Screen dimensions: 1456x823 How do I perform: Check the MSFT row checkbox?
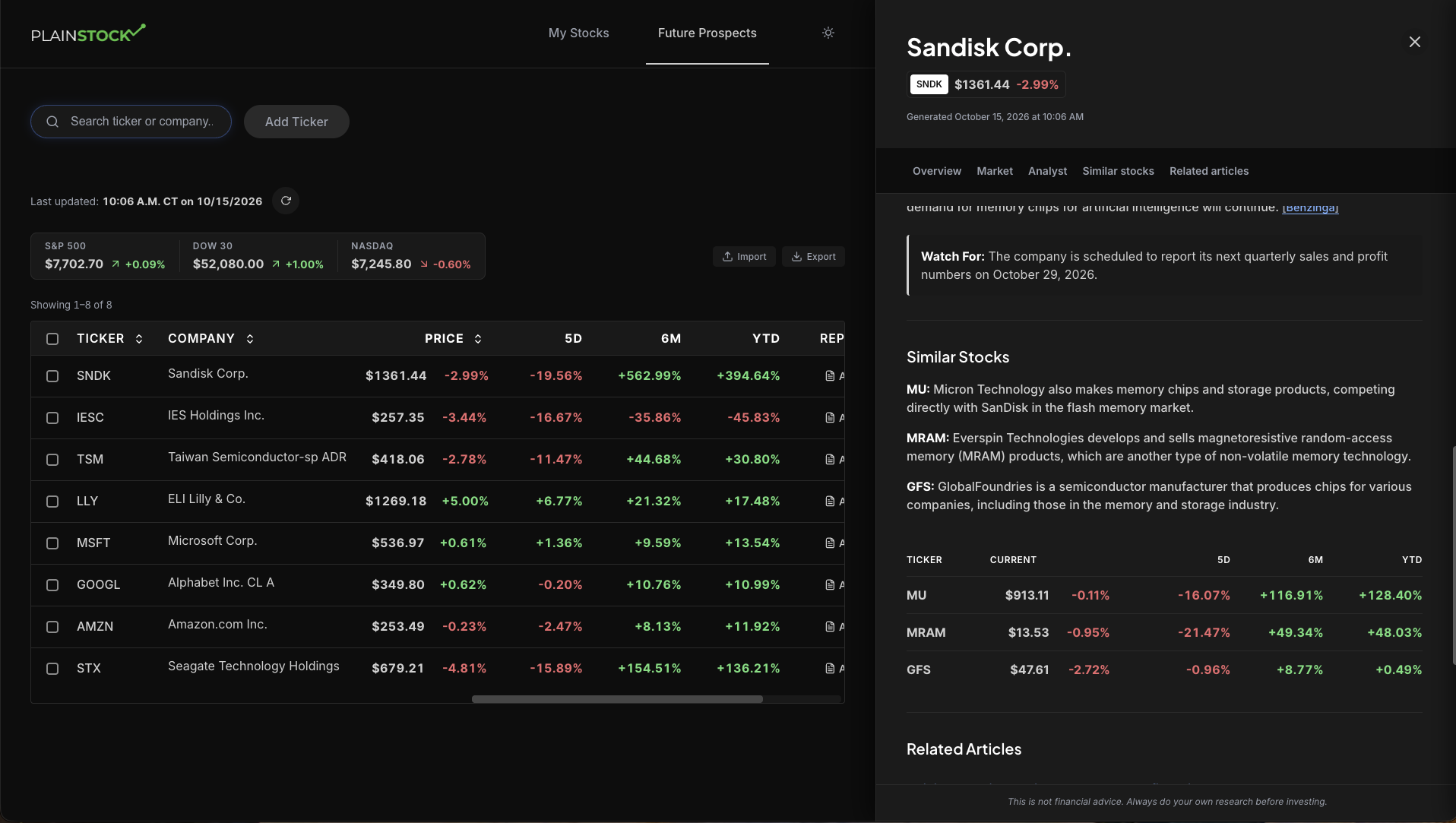coord(52,543)
